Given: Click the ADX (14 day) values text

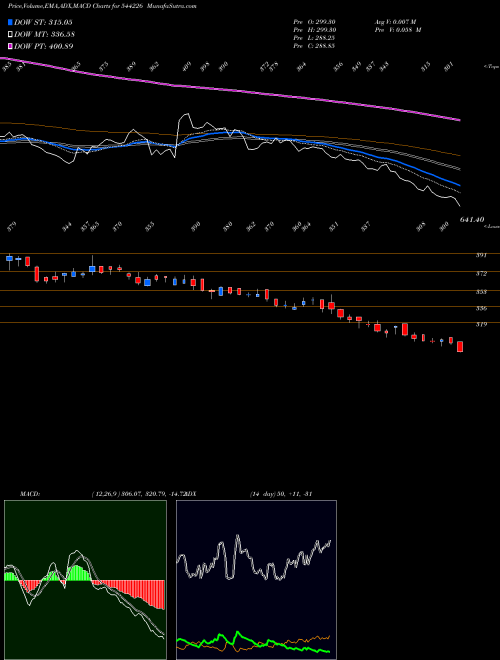Looking at the screenshot, I should (x=281, y=494).
